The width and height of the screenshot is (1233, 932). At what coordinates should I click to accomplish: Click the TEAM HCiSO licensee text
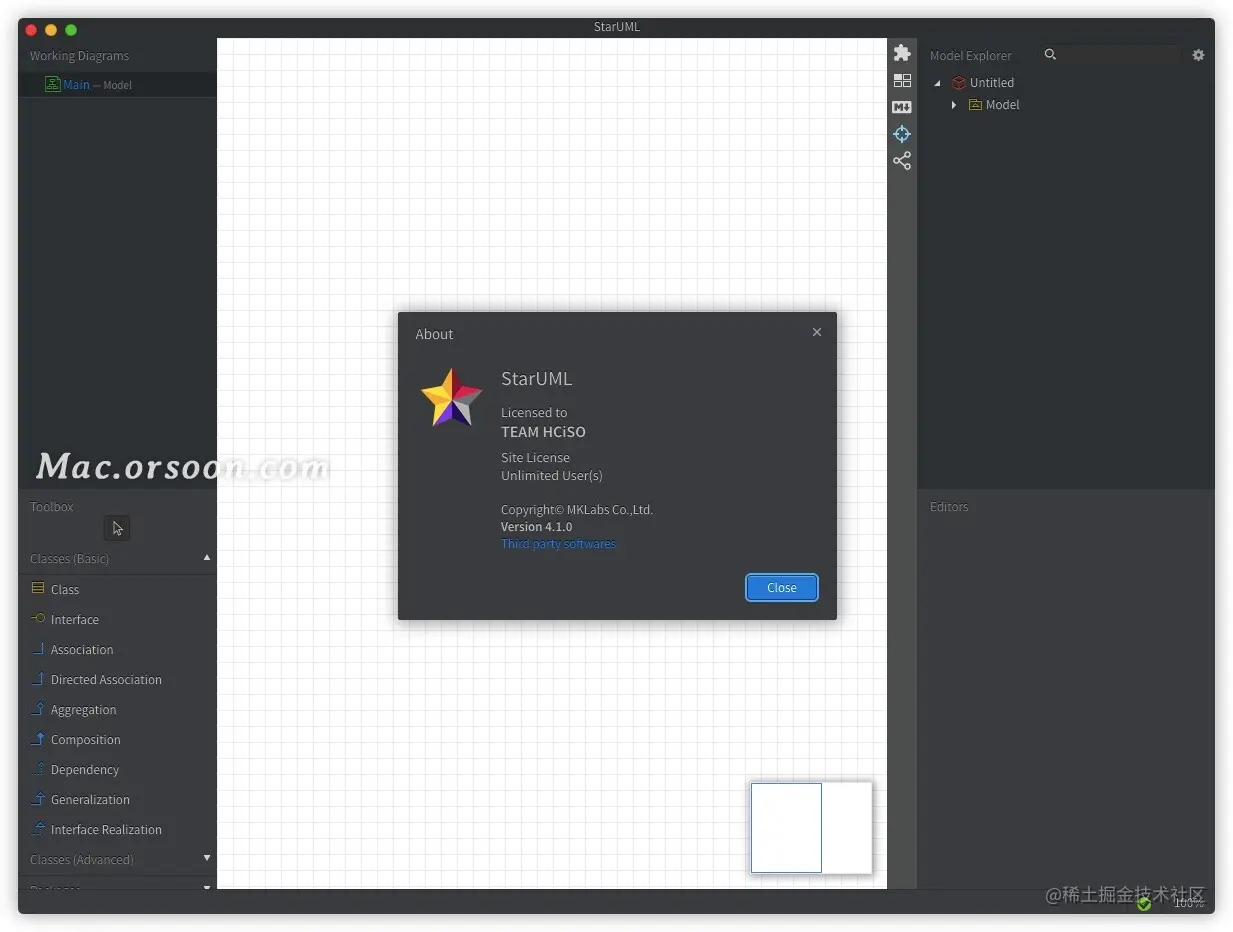pyautogui.click(x=543, y=432)
